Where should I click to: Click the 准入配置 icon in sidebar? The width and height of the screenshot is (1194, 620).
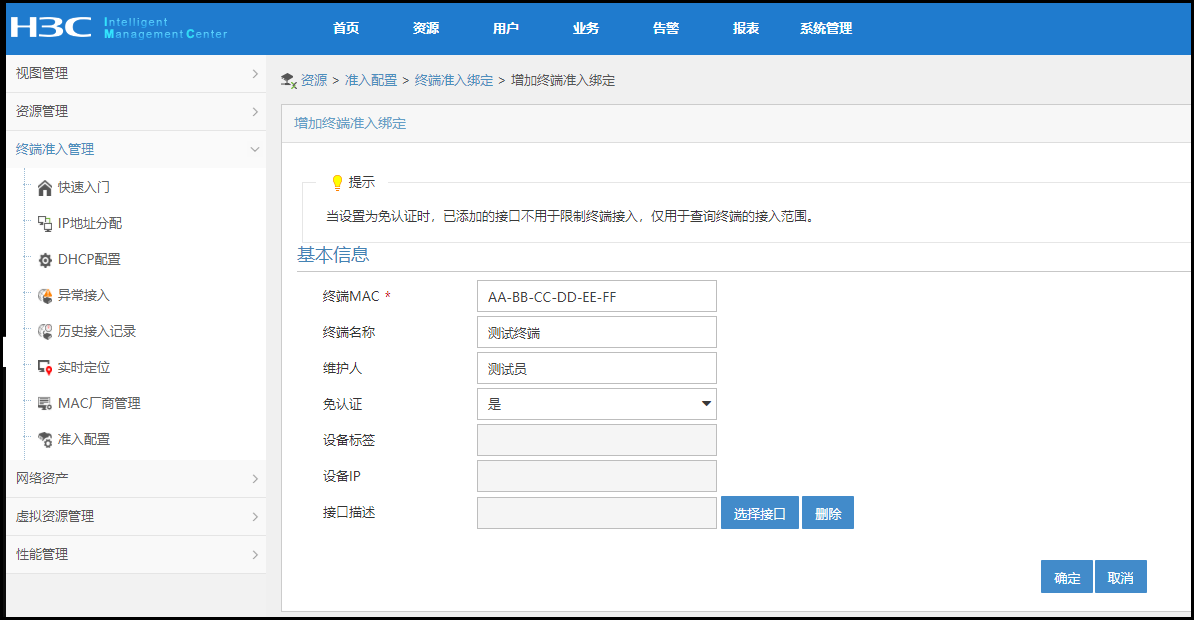pyautogui.click(x=44, y=440)
